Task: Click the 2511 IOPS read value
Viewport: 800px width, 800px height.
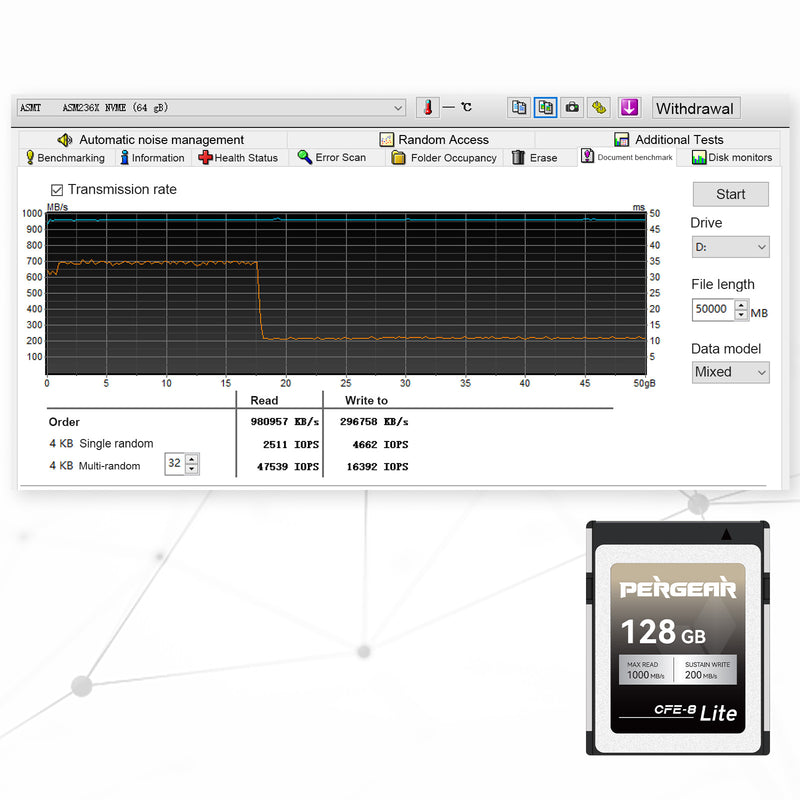Action: point(291,444)
